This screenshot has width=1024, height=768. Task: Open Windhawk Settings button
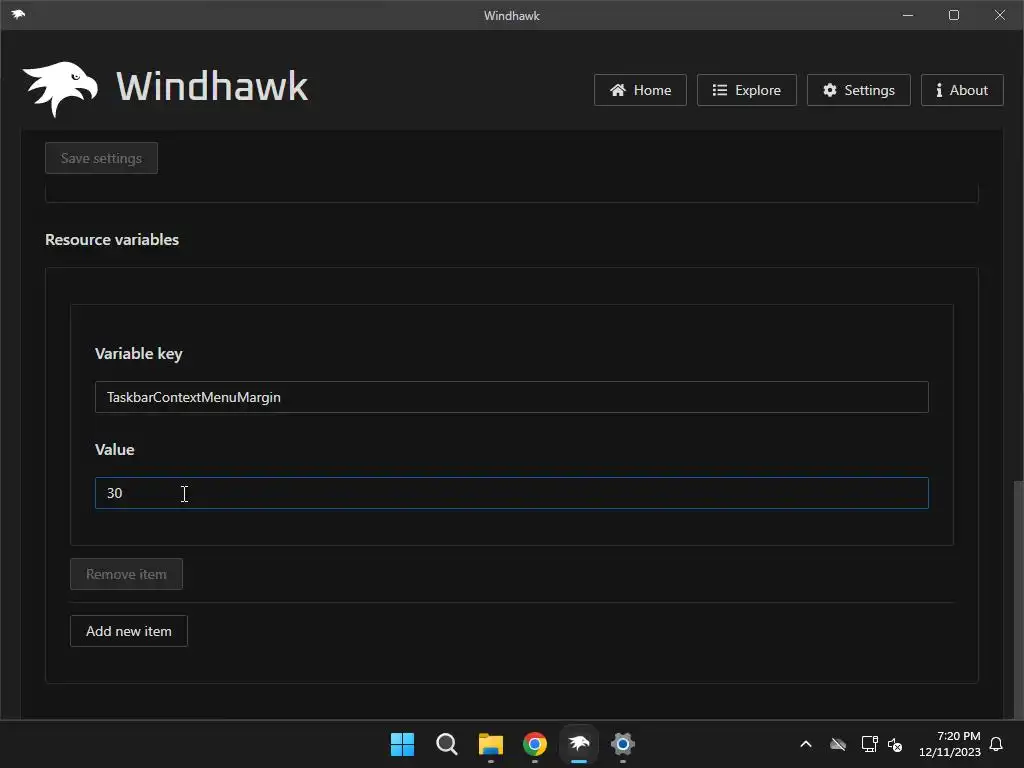tap(859, 90)
